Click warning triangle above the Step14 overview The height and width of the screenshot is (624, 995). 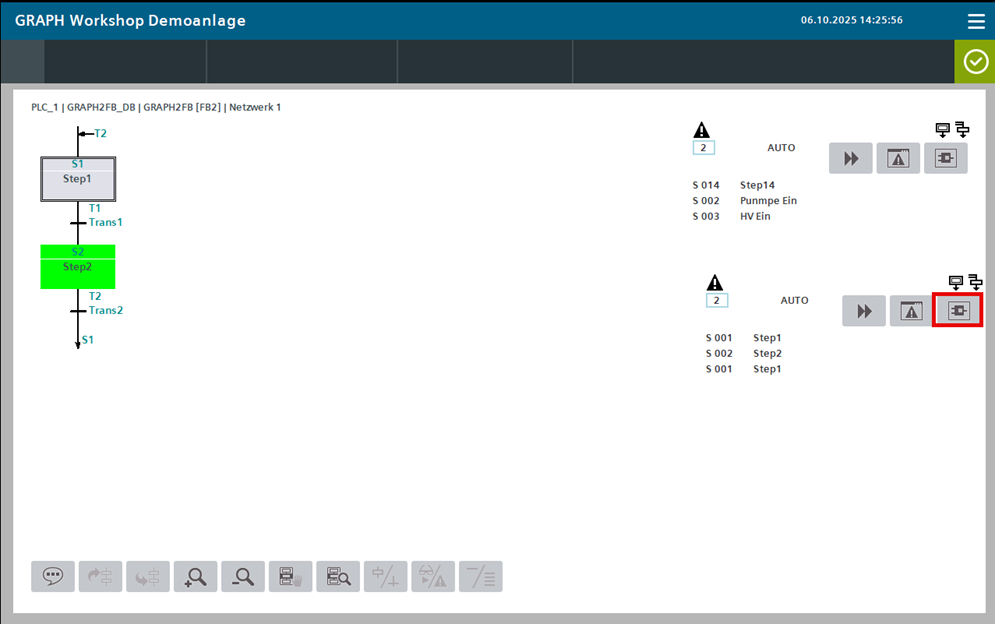[701, 130]
